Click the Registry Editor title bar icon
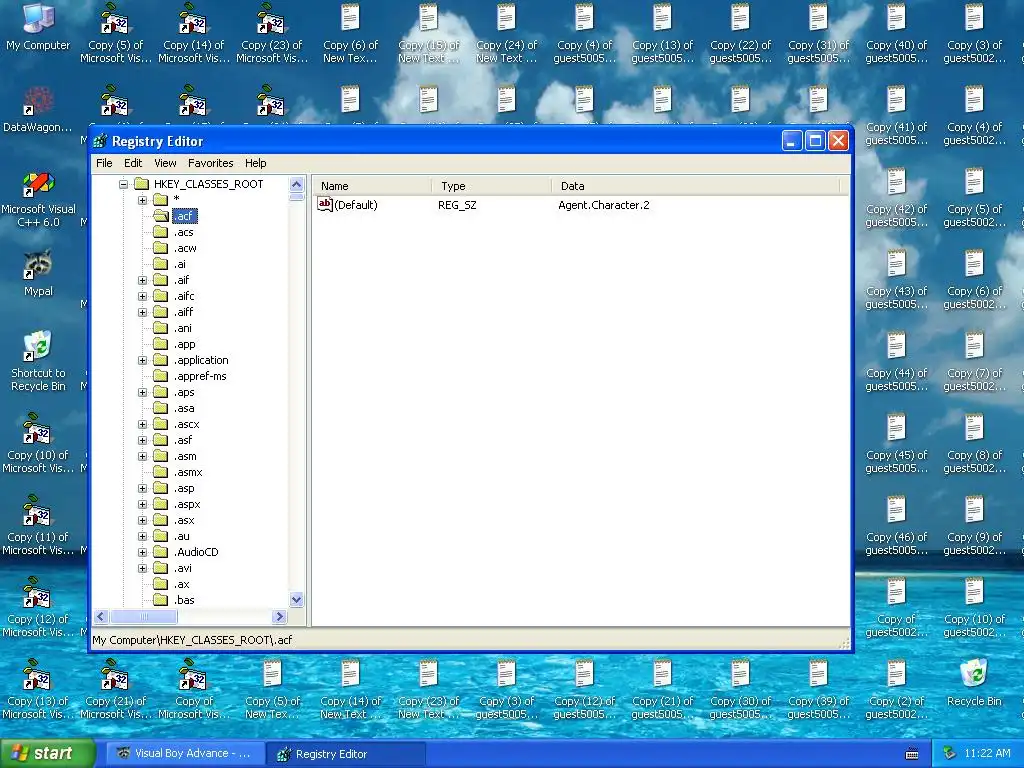Viewport: 1024px width, 768px height. tap(100, 141)
